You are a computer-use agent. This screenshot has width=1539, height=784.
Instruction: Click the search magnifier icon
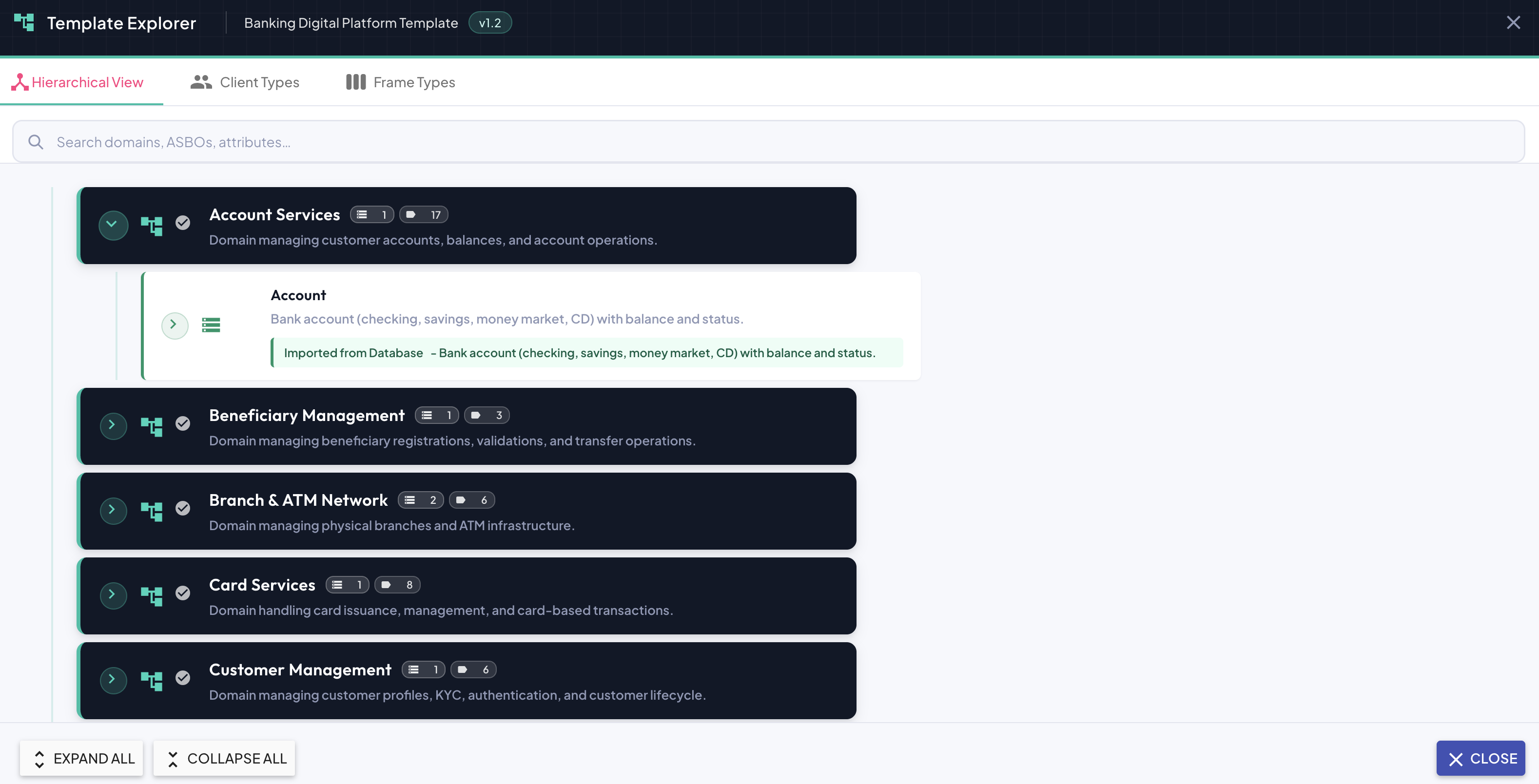[x=36, y=142]
